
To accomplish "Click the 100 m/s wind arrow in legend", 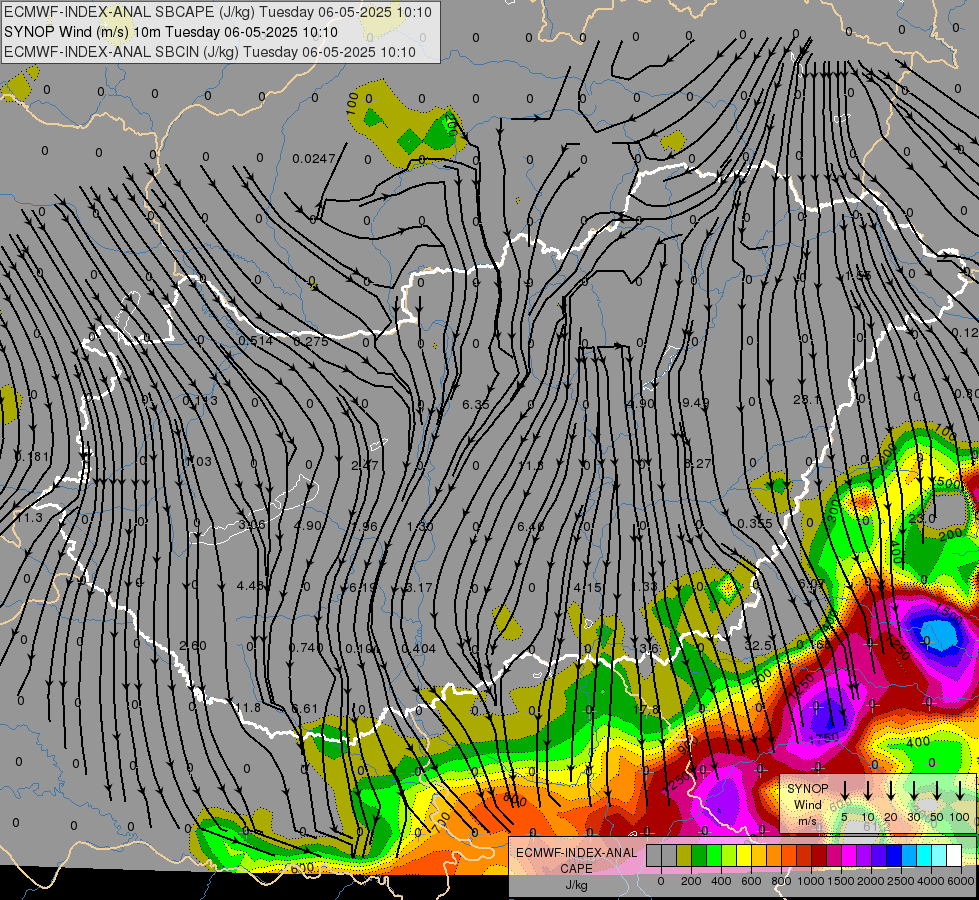I will click(960, 791).
